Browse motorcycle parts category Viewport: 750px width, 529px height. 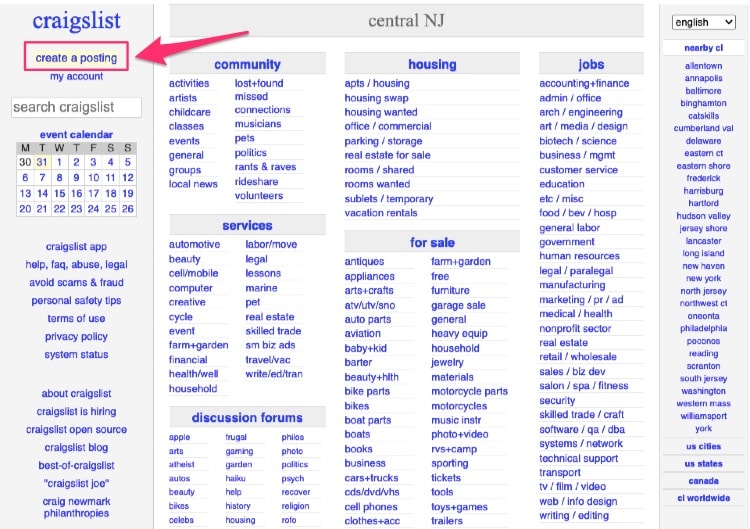[469, 391]
